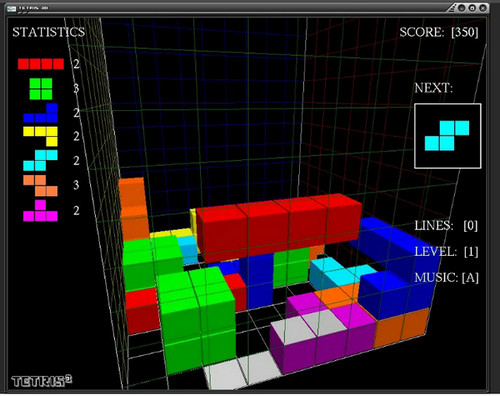Image resolution: width=500 pixels, height=396 pixels.
Task: Click the yellow J-shaped piece statistics icon
Action: pyautogui.click(x=40, y=136)
